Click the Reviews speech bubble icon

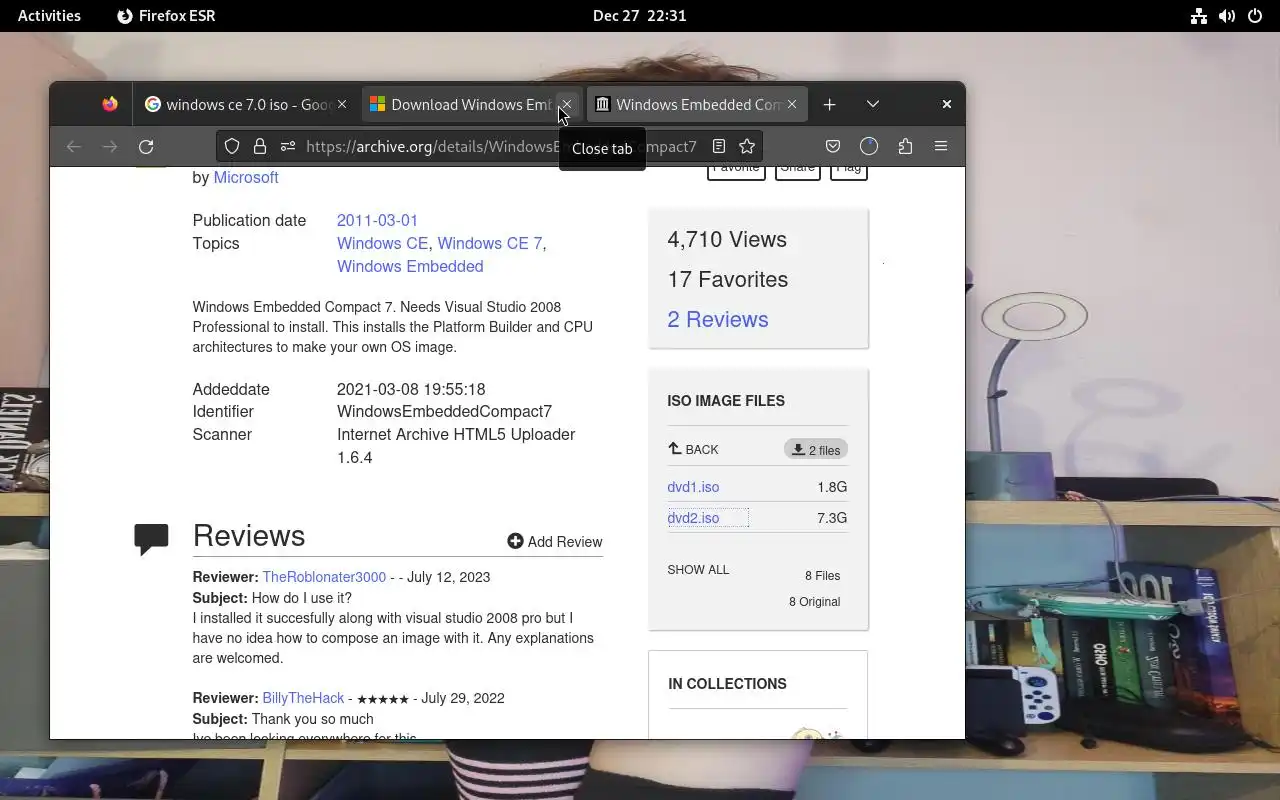pos(151,539)
